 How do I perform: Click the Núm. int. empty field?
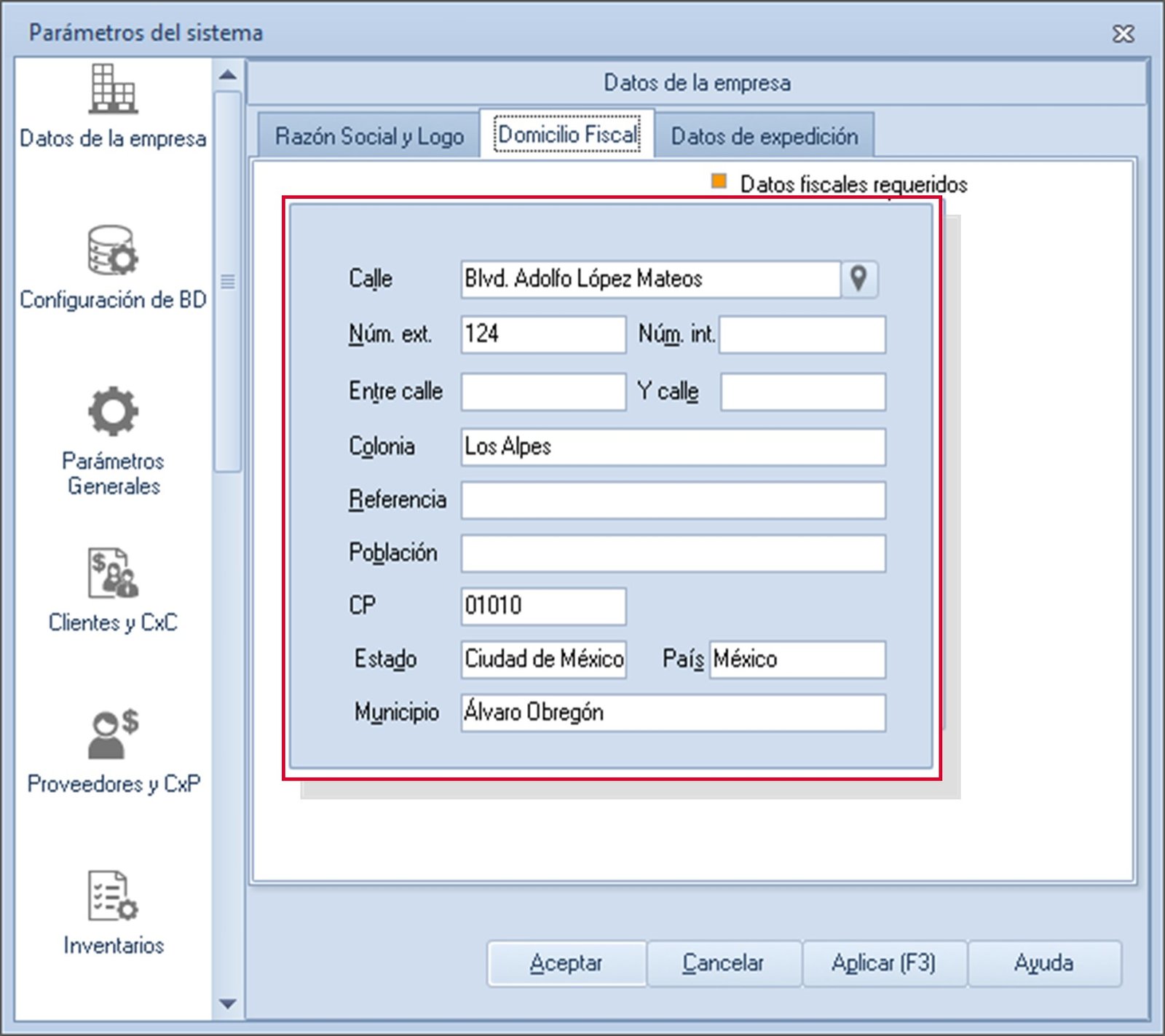(x=802, y=334)
